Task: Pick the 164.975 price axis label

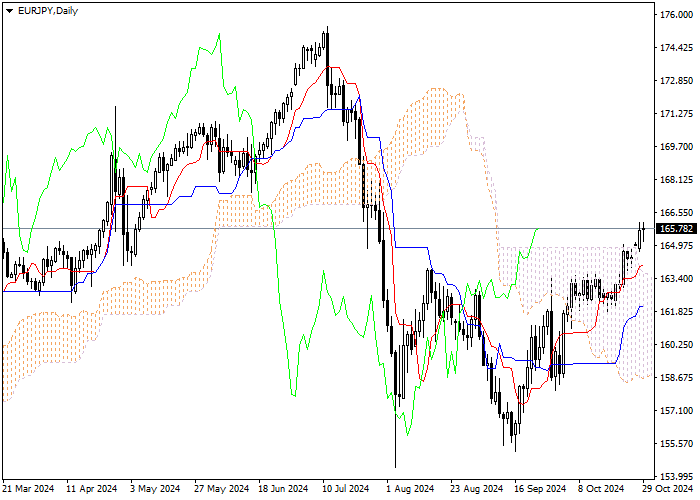Action: click(676, 246)
